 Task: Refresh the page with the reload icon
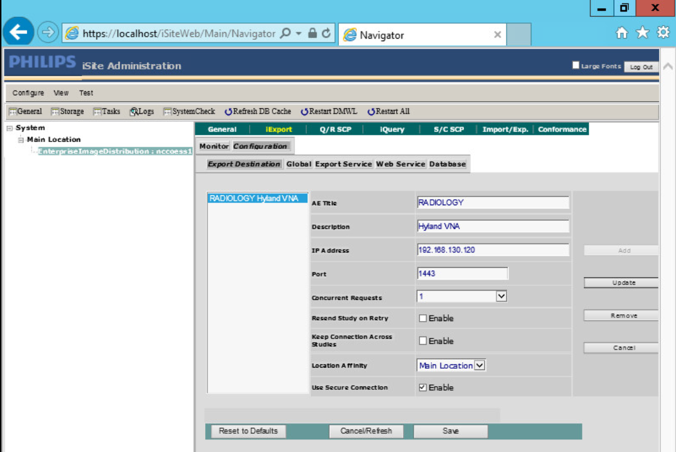point(326,33)
